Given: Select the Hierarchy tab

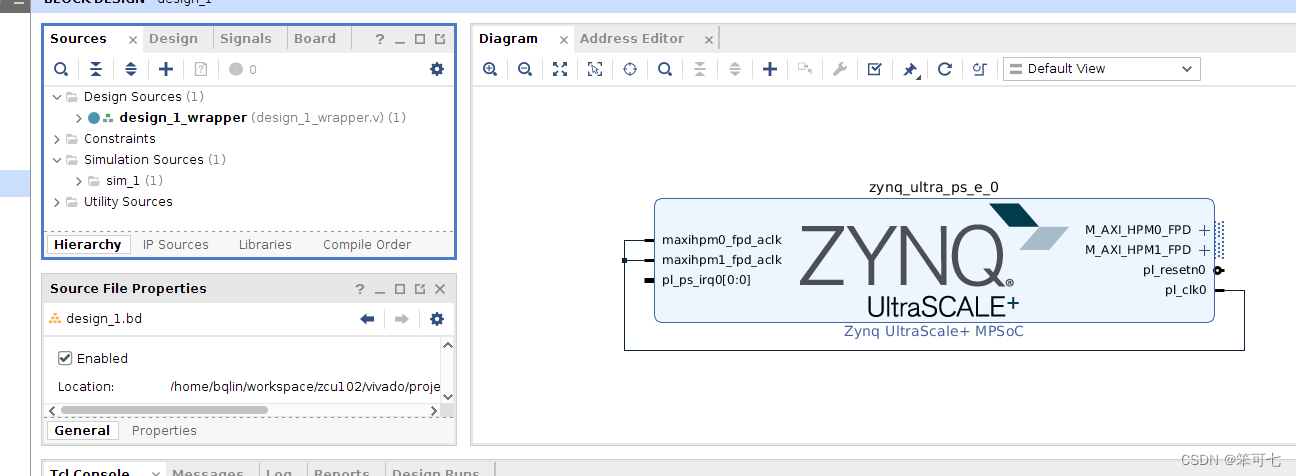Looking at the screenshot, I should point(88,245).
